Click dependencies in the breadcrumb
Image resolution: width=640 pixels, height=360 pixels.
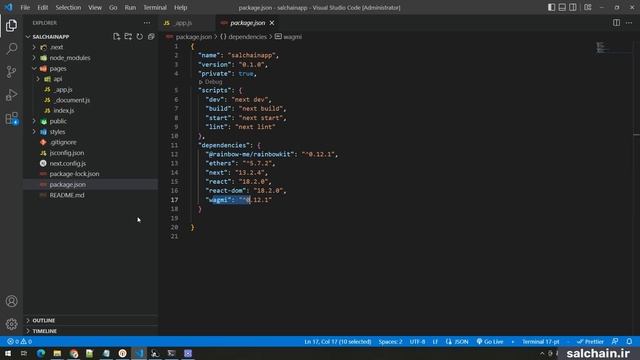click(x=247, y=37)
